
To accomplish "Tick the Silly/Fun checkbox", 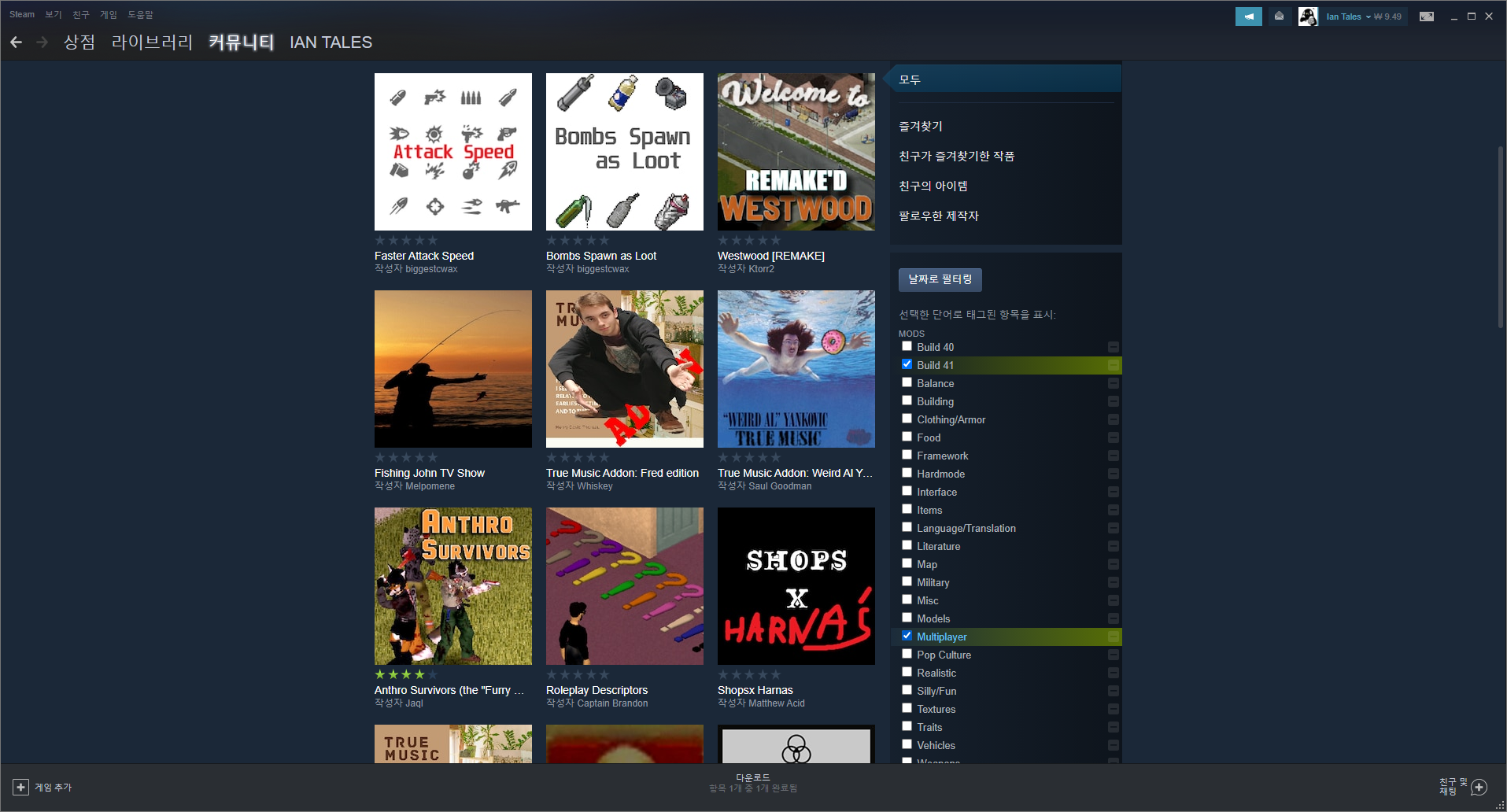I will point(907,690).
